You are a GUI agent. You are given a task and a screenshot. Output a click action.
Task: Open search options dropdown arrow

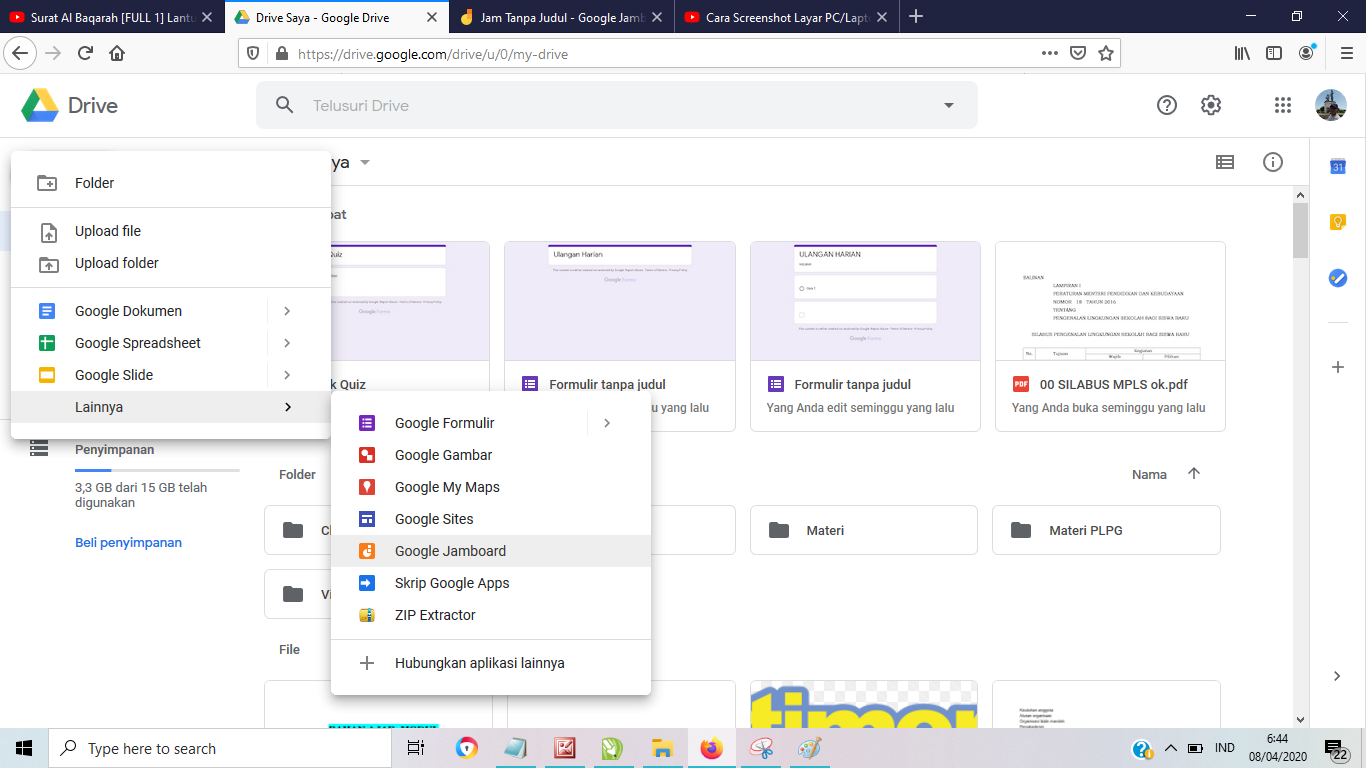click(949, 106)
